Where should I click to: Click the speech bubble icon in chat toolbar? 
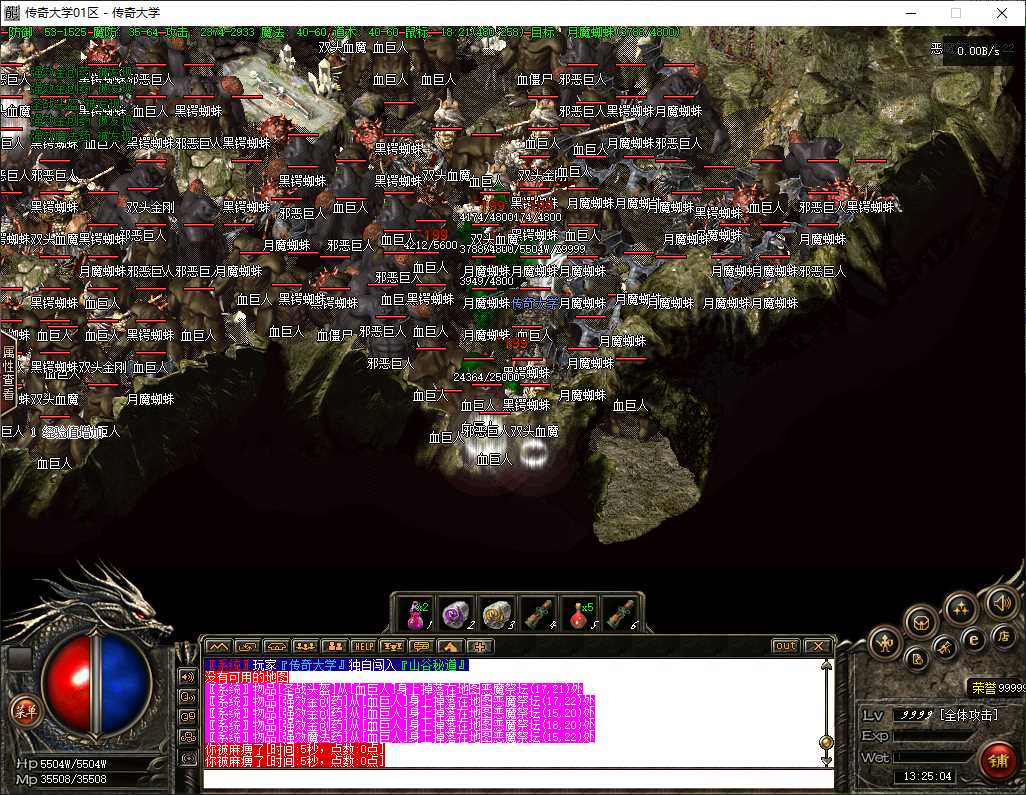421,646
